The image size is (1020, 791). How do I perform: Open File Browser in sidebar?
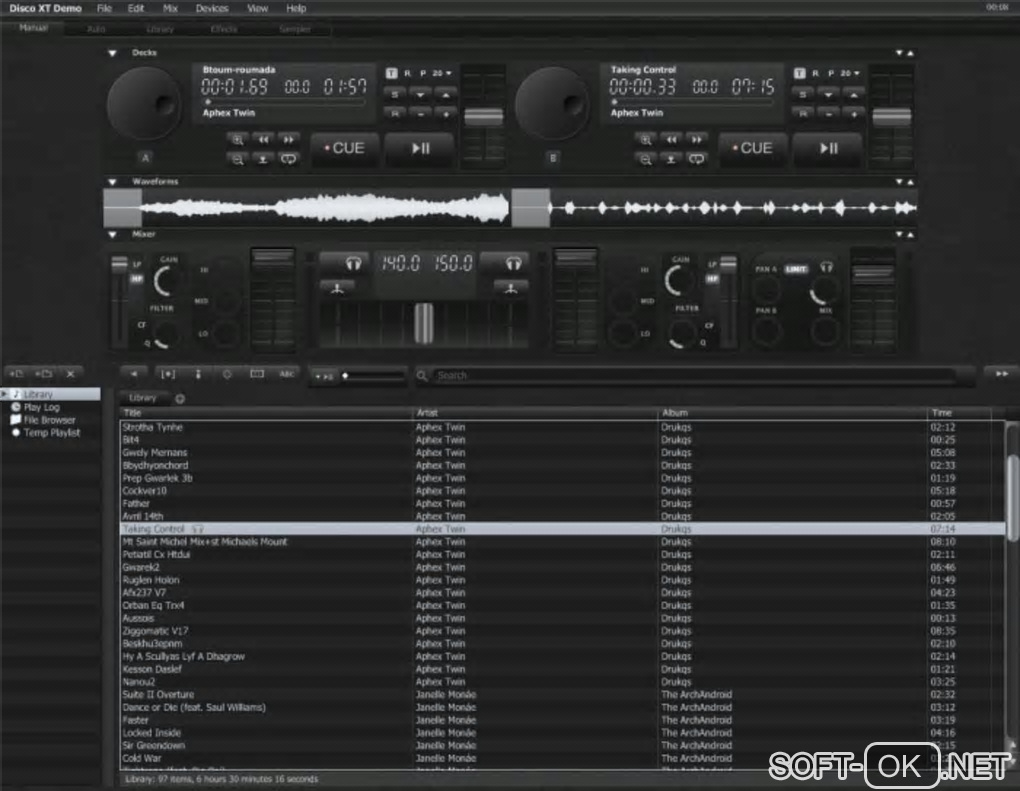click(49, 420)
